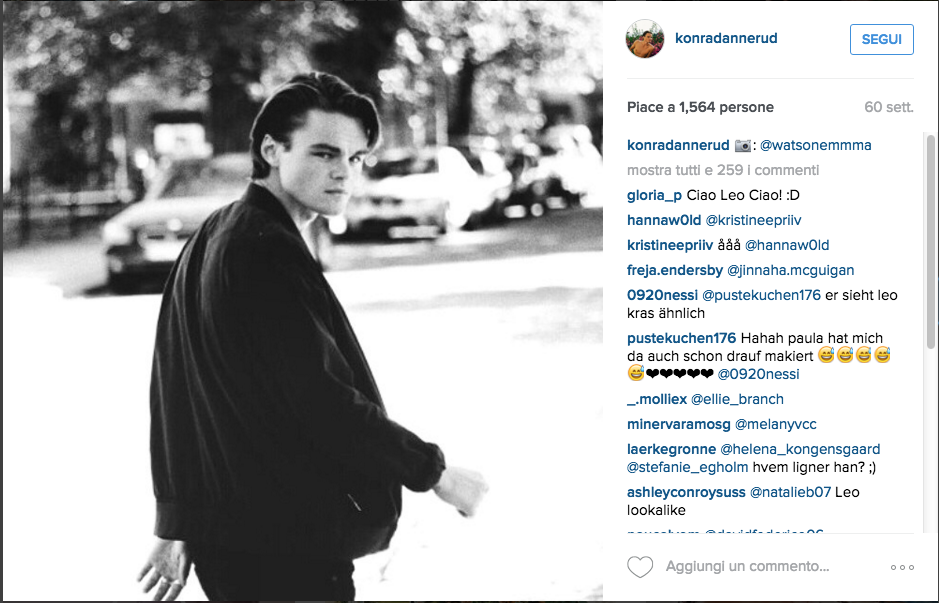Click the camera emoji in the caption
The height and width of the screenshot is (603, 939).
click(x=743, y=146)
